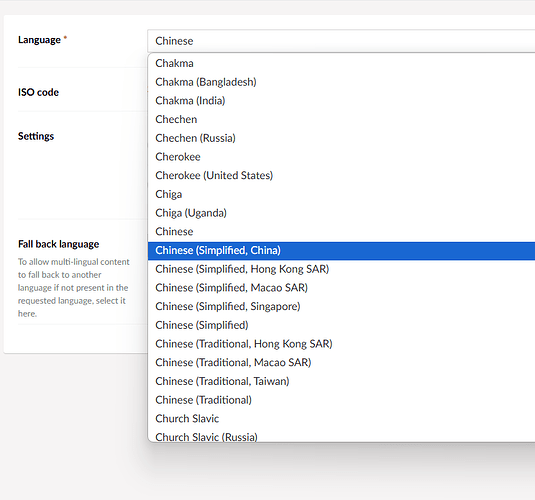
Task: Select Cherokee (United States) option
Action: (341, 175)
